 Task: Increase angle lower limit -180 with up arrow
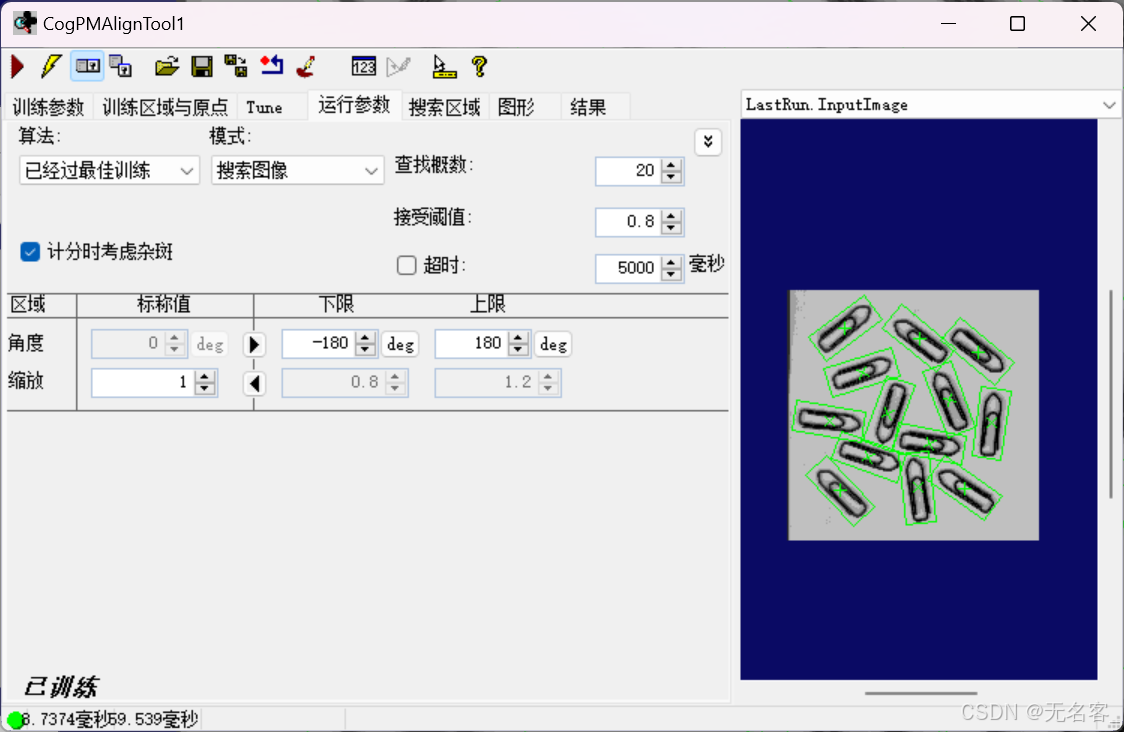(366, 338)
